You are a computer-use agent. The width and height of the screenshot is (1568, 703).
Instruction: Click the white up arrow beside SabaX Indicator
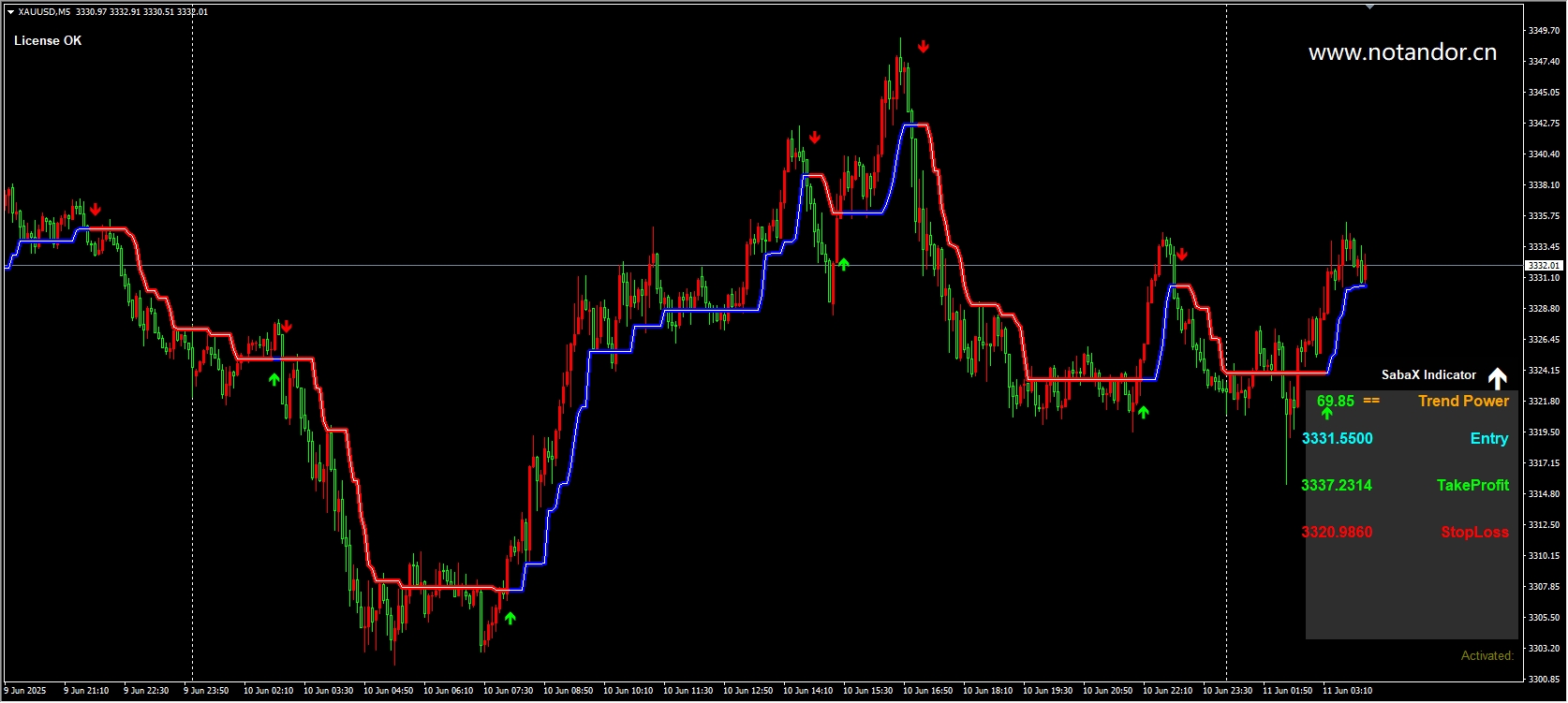pos(1498,378)
